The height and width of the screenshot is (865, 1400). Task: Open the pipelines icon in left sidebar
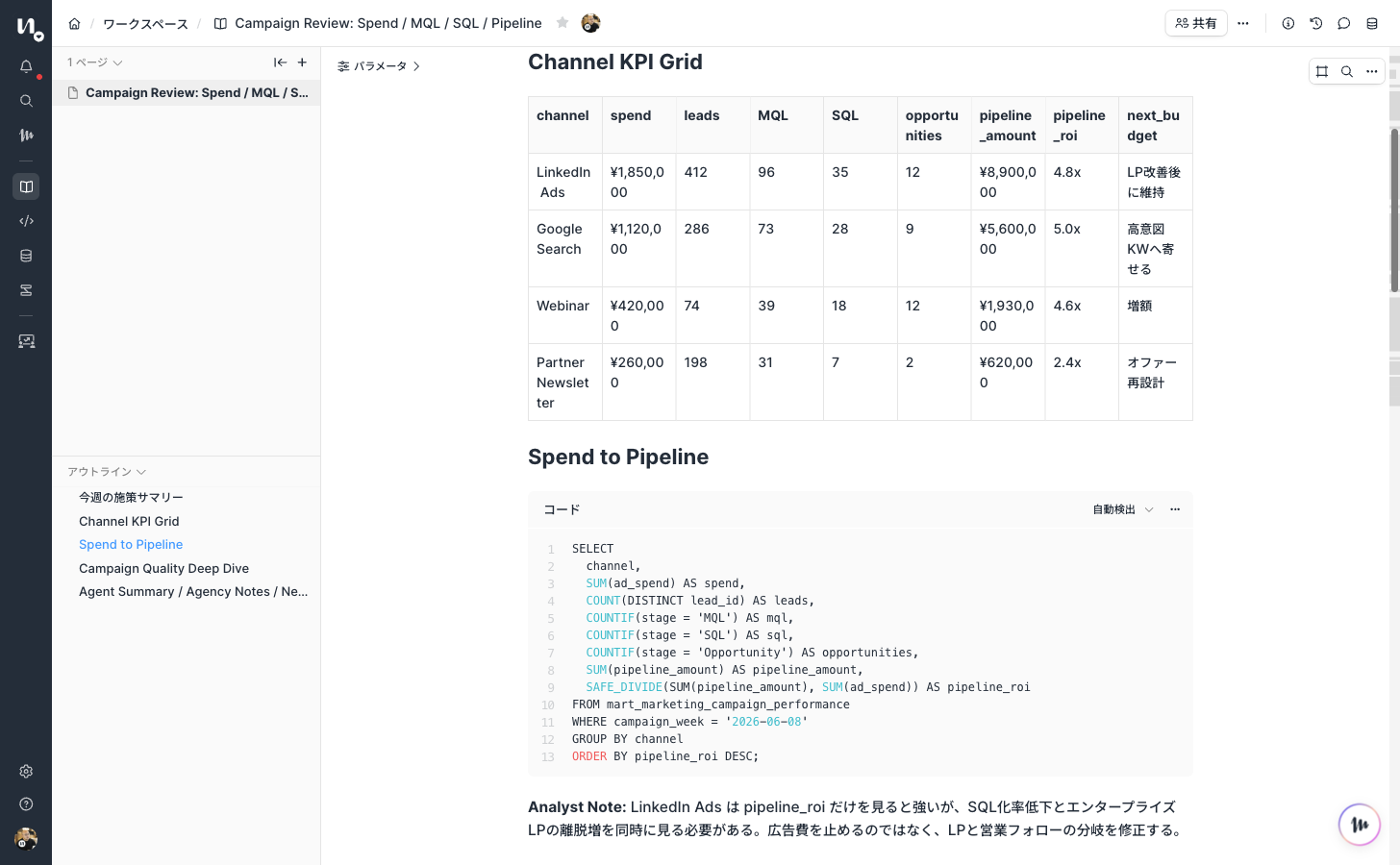(x=26, y=290)
